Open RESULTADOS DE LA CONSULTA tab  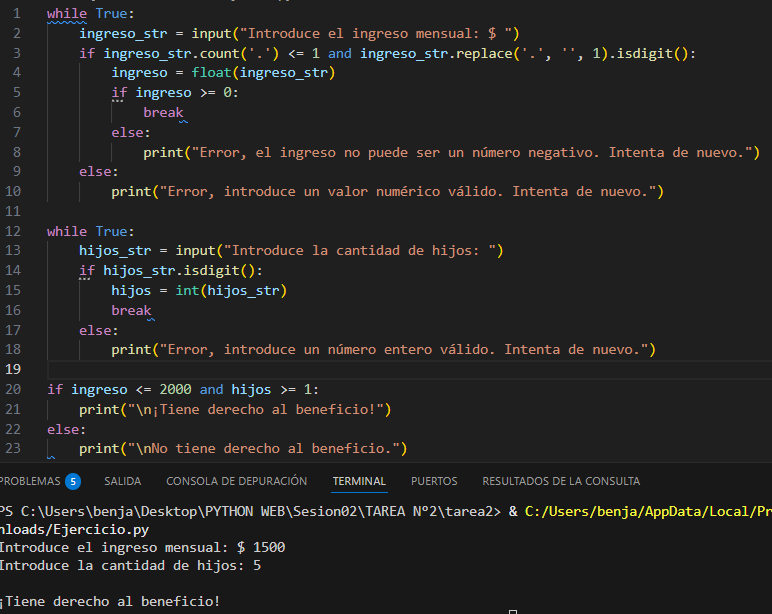(561, 481)
